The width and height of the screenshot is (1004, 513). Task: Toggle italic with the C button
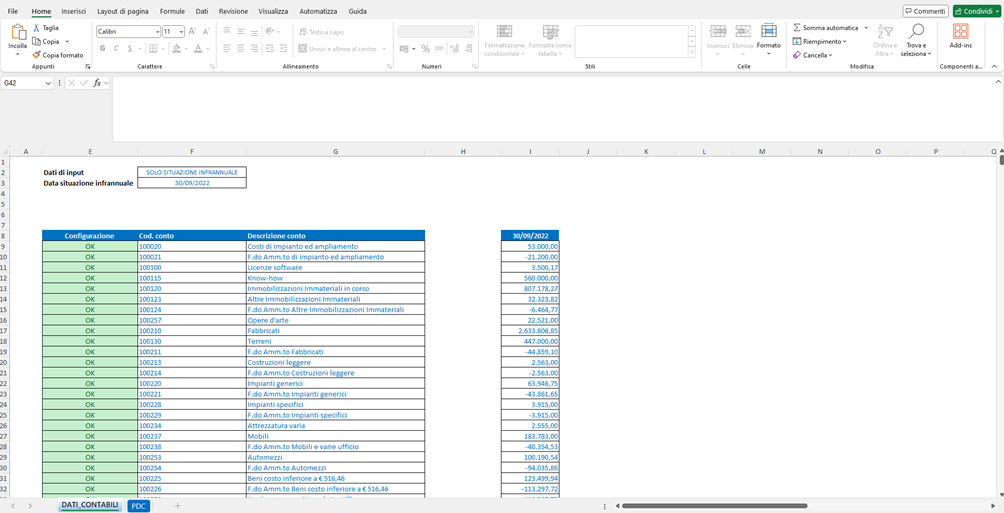[117, 49]
